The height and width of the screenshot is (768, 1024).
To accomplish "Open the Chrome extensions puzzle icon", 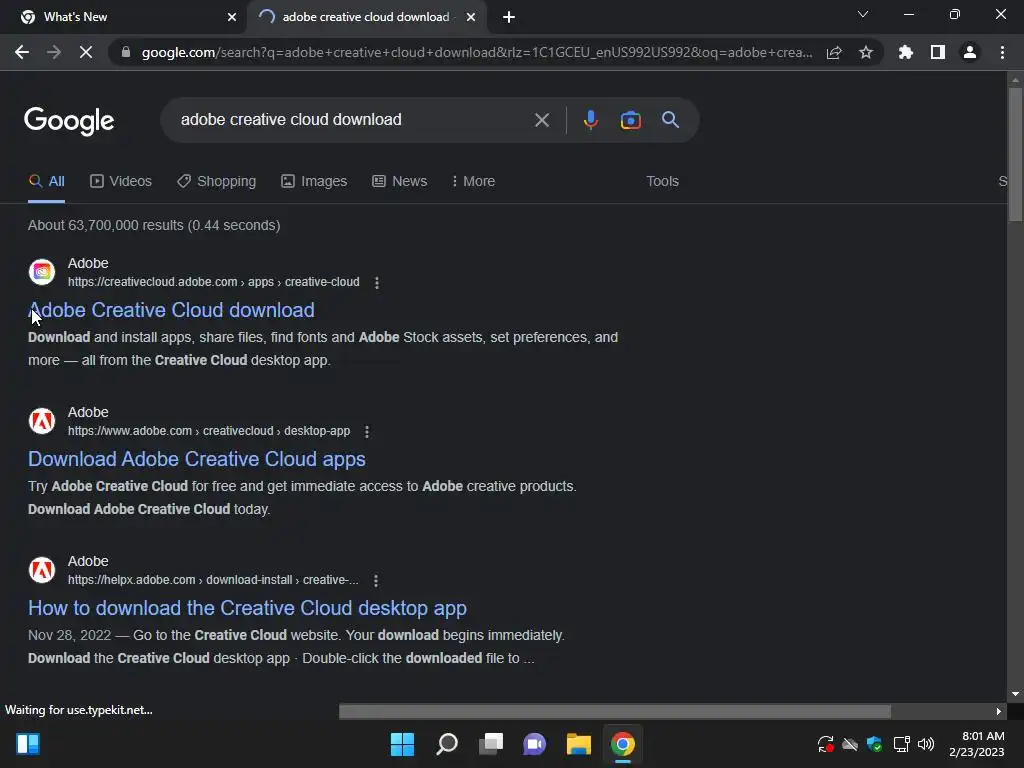I will coord(906,52).
